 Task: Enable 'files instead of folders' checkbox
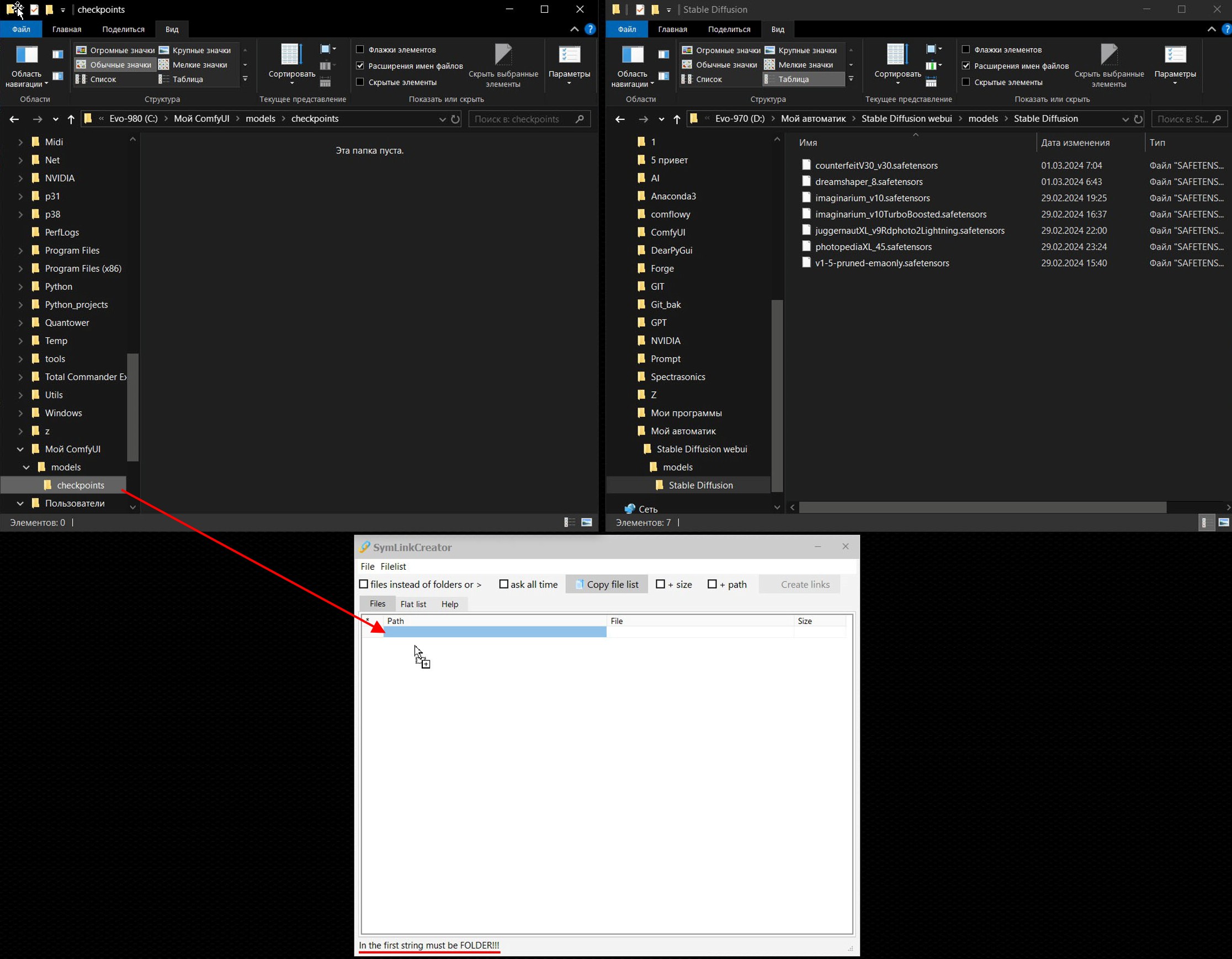[364, 585]
